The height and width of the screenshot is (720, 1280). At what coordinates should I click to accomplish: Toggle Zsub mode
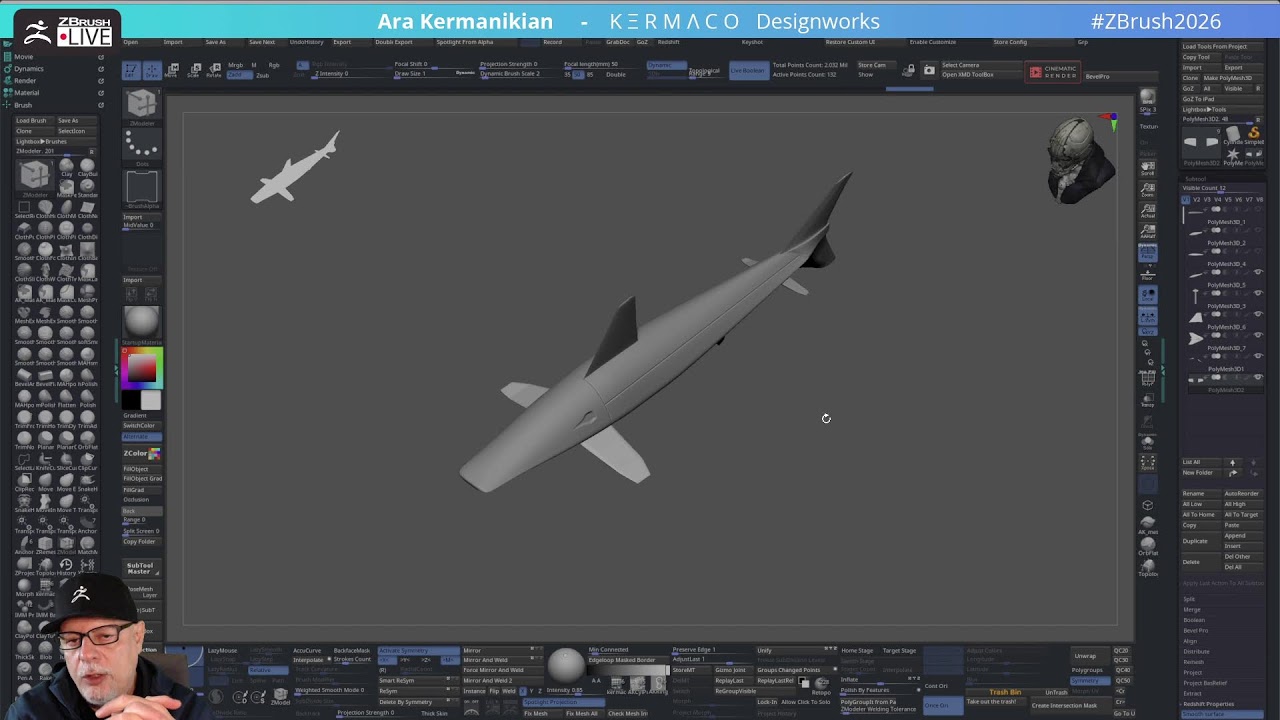click(261, 75)
